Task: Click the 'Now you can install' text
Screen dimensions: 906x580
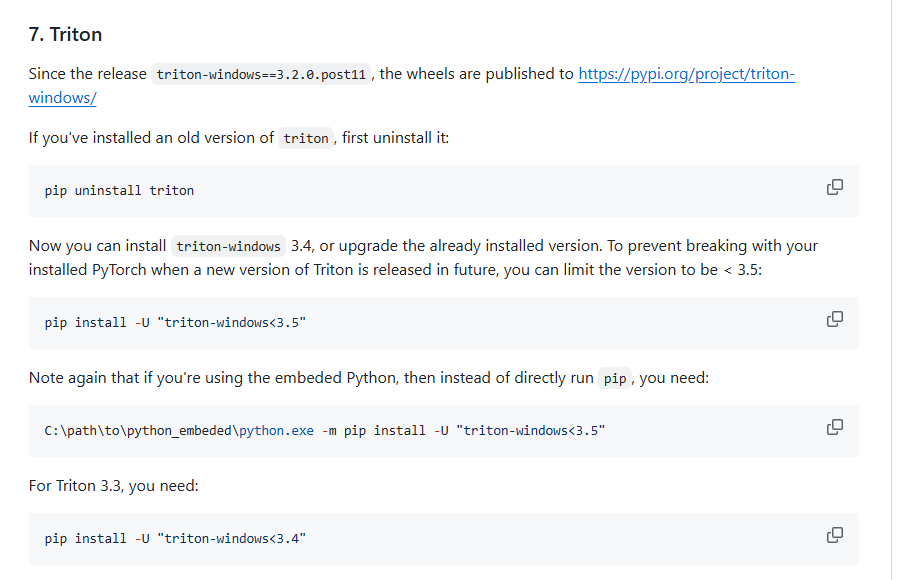Action: click(x=98, y=246)
